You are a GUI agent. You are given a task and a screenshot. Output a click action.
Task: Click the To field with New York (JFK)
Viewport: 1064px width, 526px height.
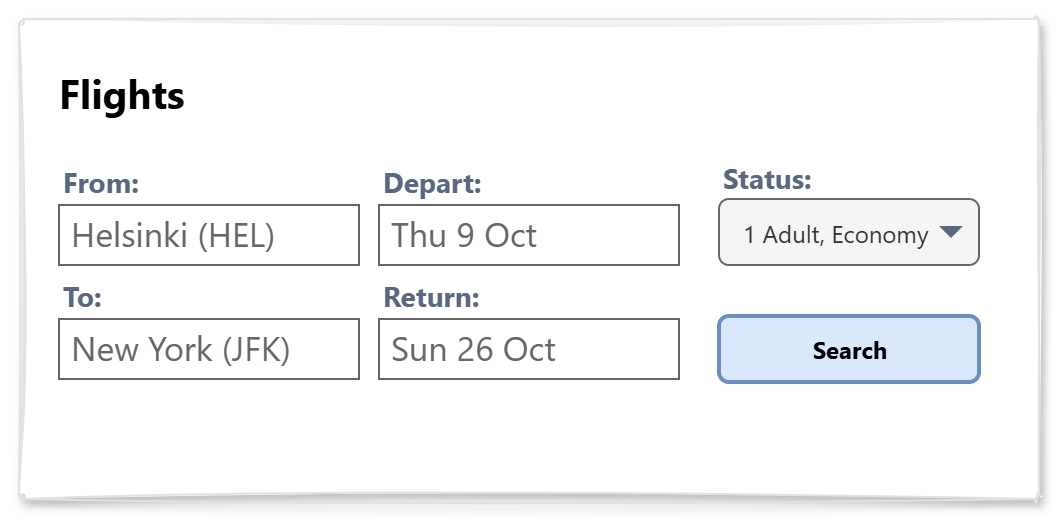209,349
